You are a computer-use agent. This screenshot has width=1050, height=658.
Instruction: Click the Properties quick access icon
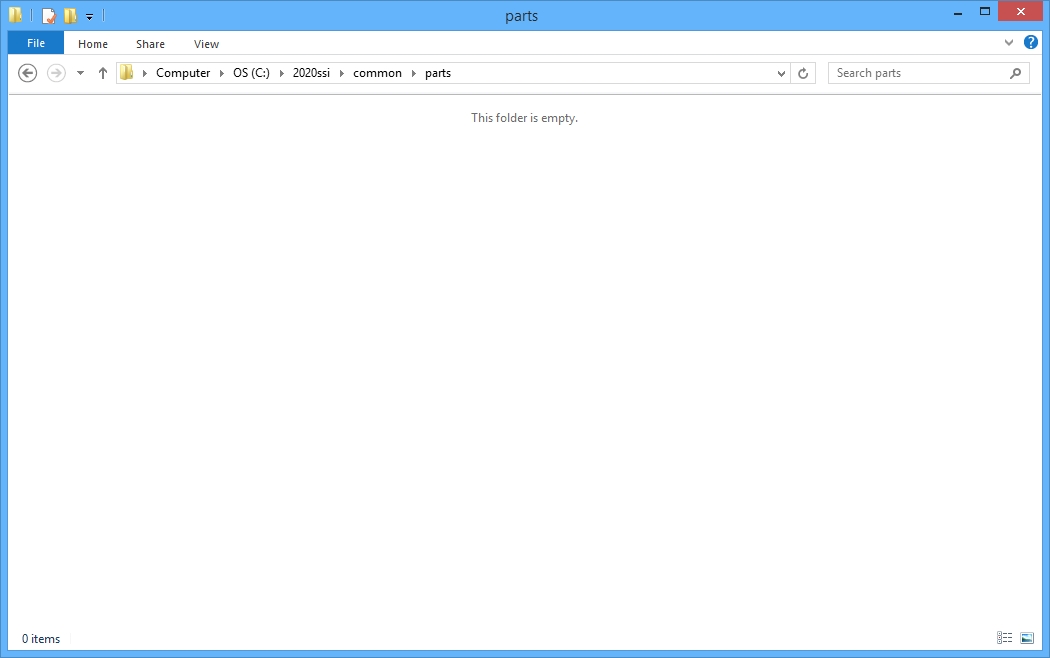(x=48, y=15)
